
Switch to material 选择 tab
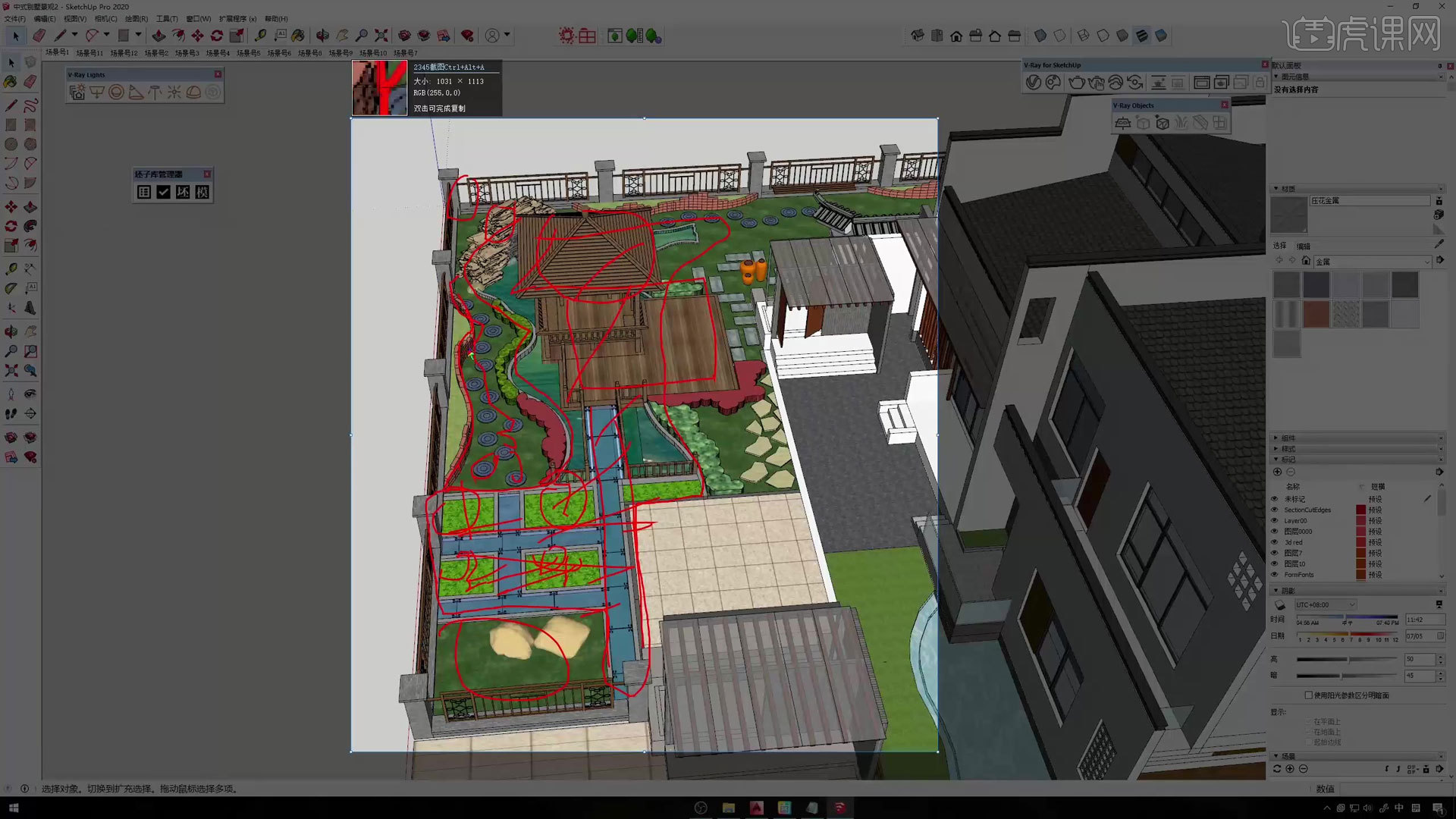click(1279, 246)
